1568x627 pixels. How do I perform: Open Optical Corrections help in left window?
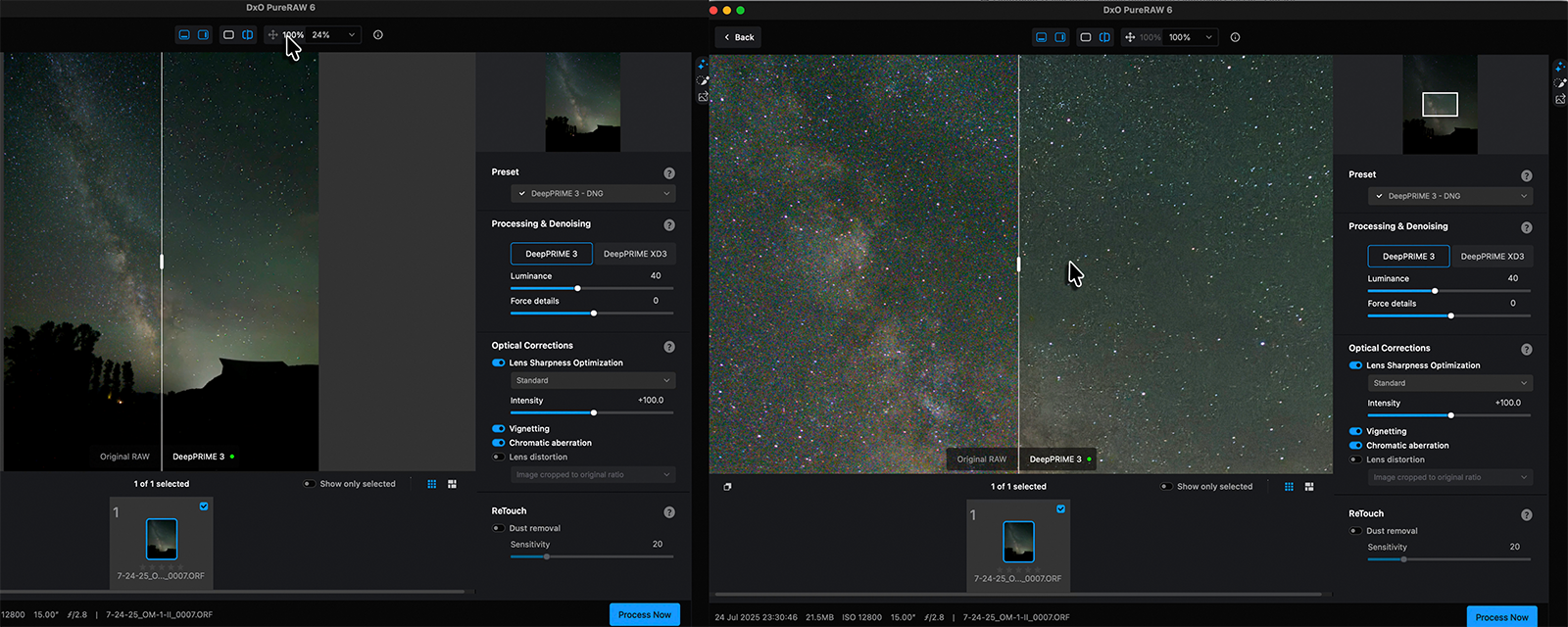coord(669,346)
